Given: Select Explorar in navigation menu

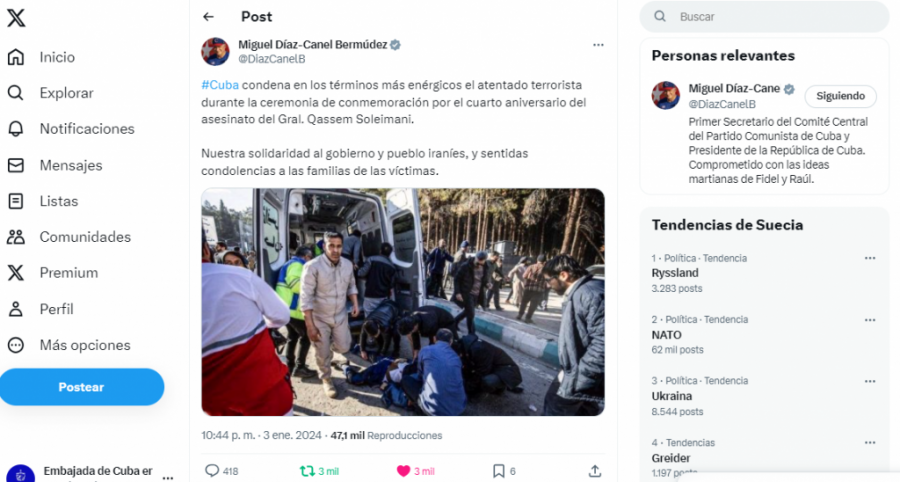Looking at the screenshot, I should (50, 93).
